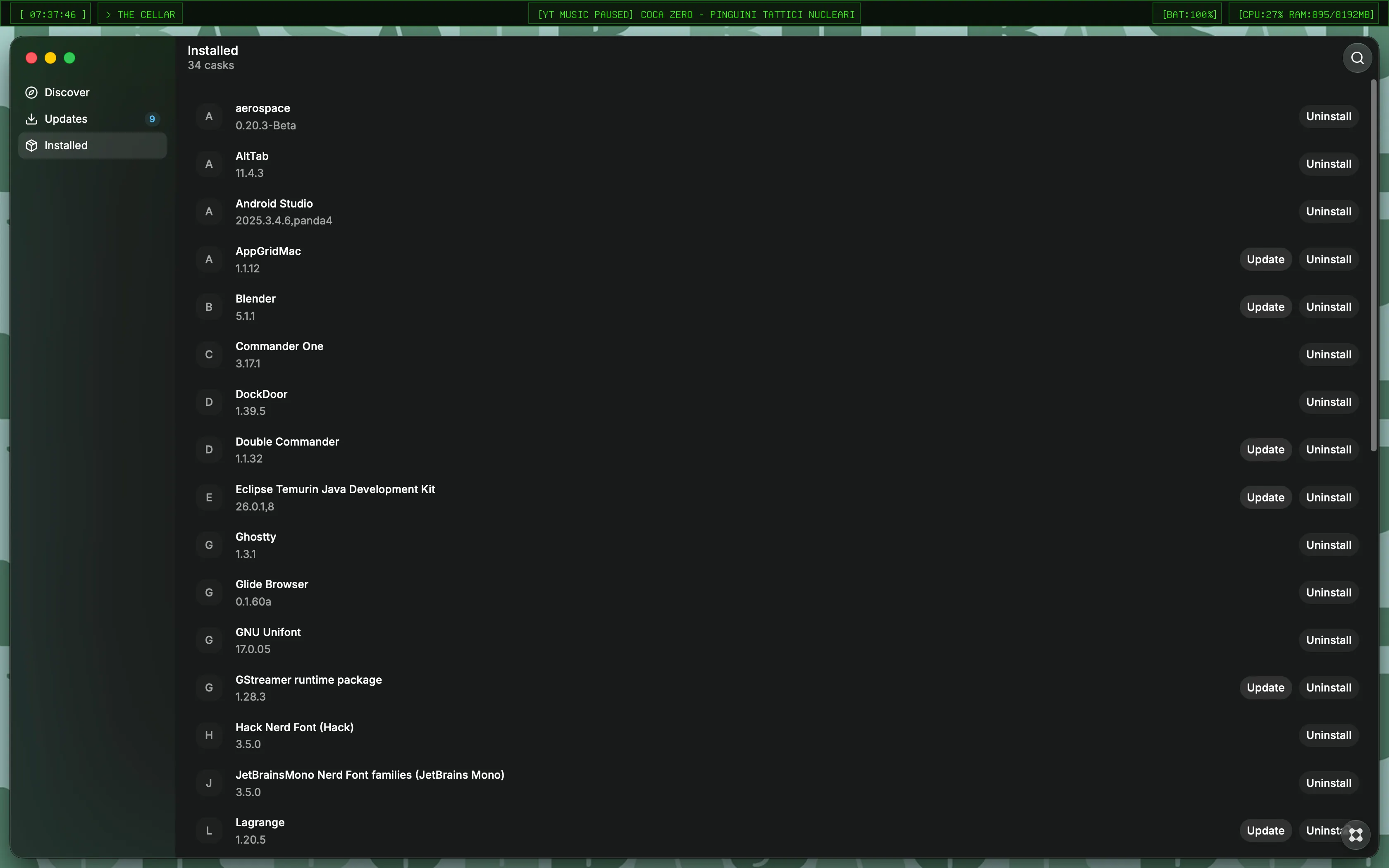Open the search magnifier icon
This screenshot has height=868, width=1389.
(1357, 58)
